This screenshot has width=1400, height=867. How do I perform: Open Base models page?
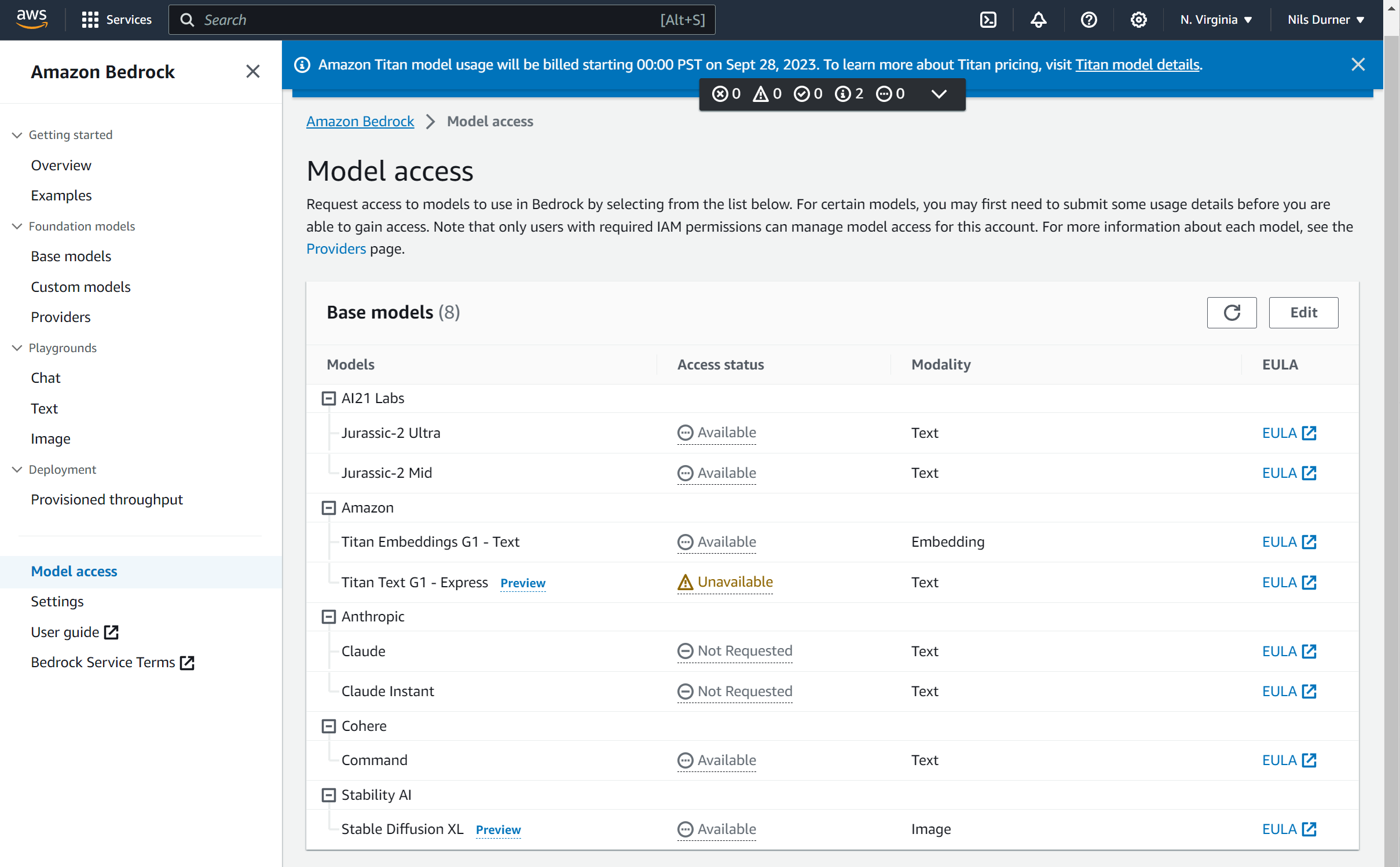tap(71, 257)
